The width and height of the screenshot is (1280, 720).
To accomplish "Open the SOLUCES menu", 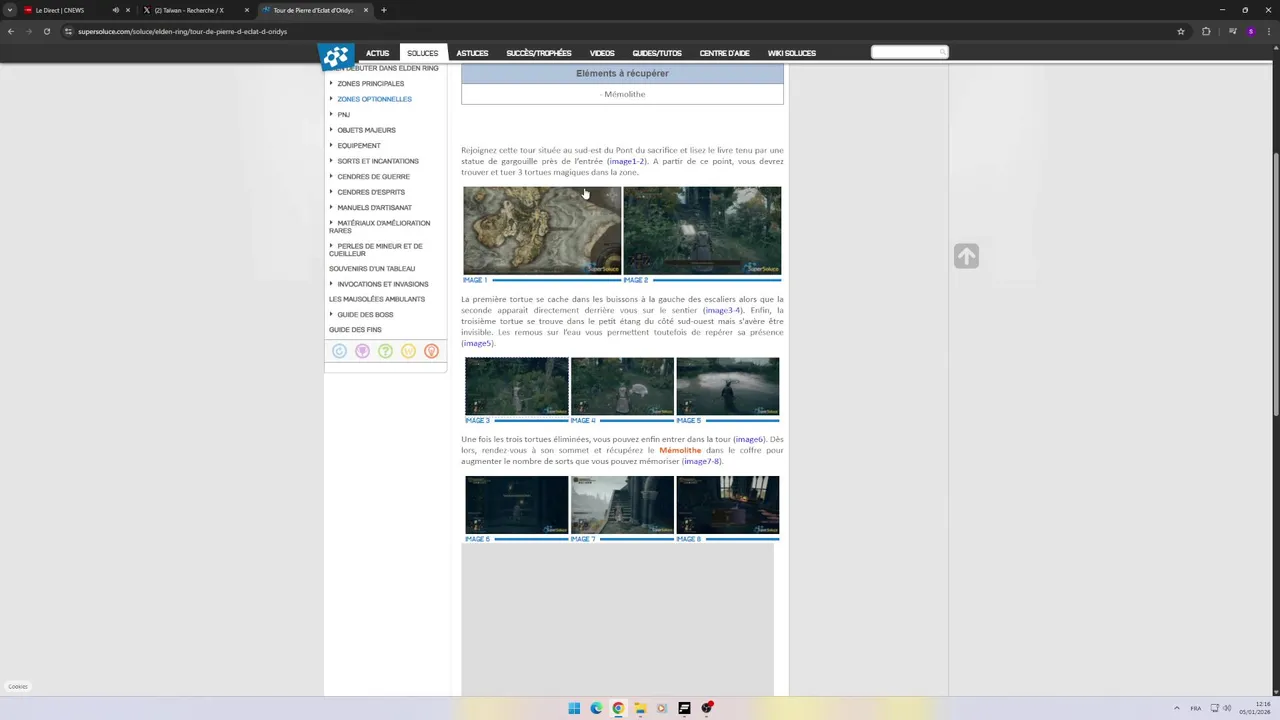I will (422, 53).
